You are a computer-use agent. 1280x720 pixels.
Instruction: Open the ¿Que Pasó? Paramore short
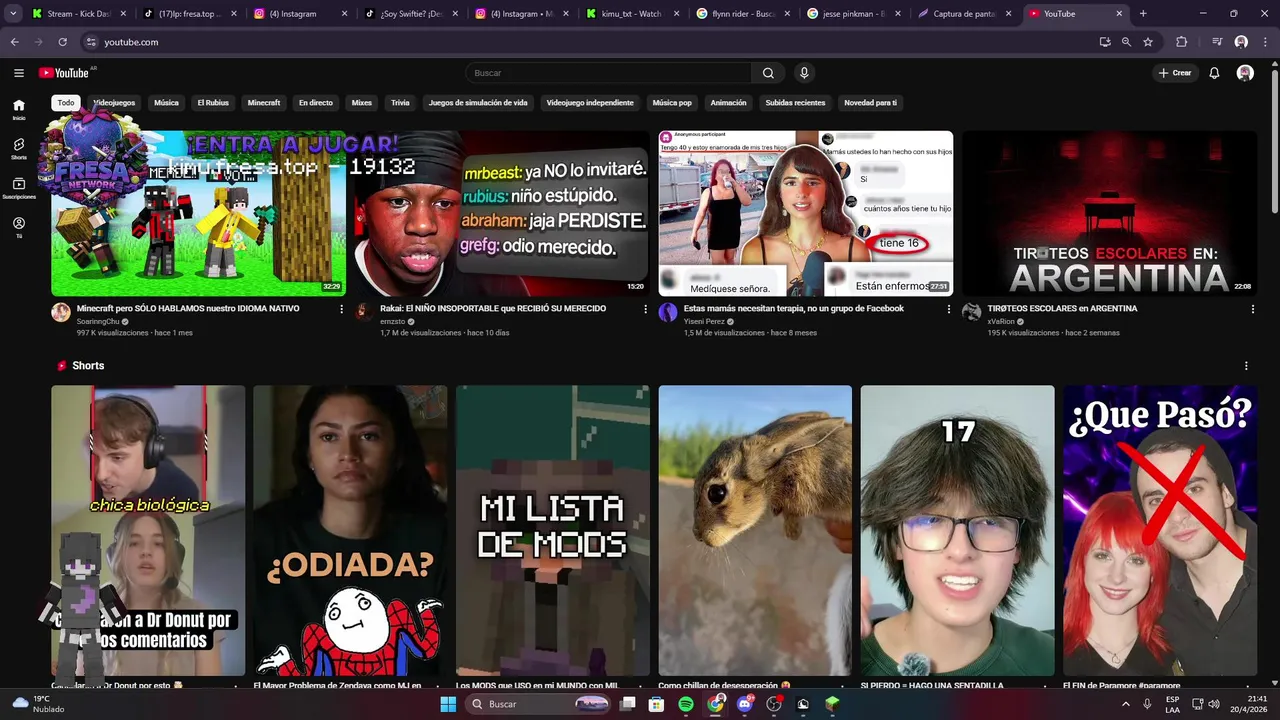[x=1160, y=530]
